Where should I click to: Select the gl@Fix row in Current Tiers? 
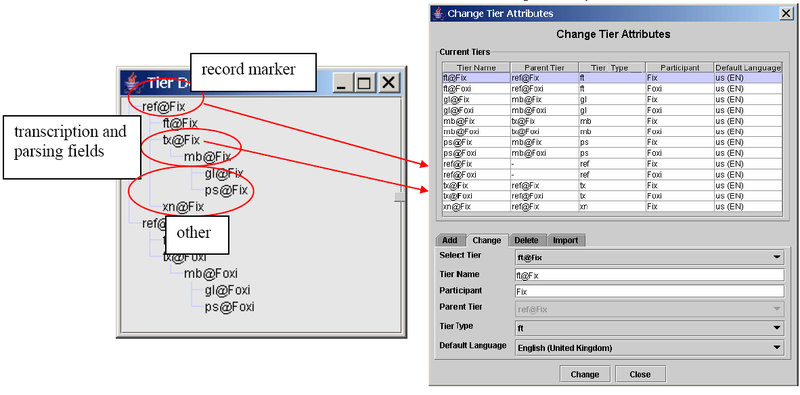tap(612, 100)
